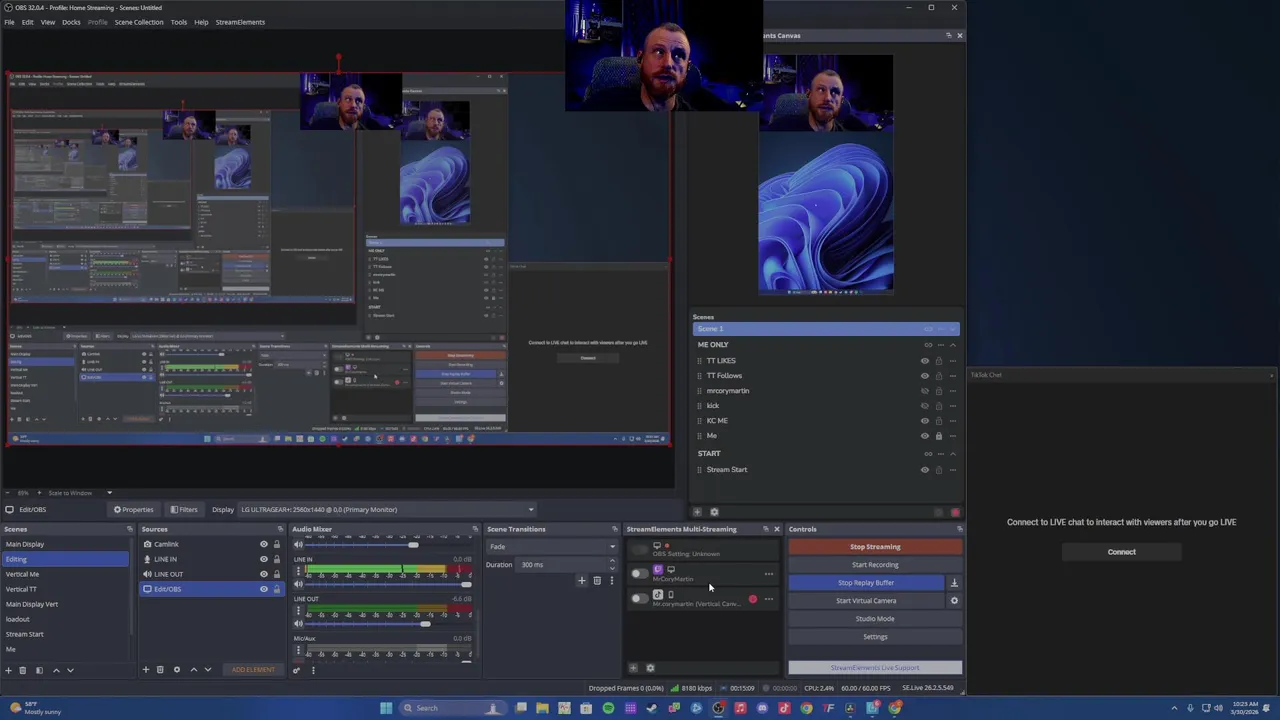
Task: Hide the Camlink source
Action: pos(264,544)
